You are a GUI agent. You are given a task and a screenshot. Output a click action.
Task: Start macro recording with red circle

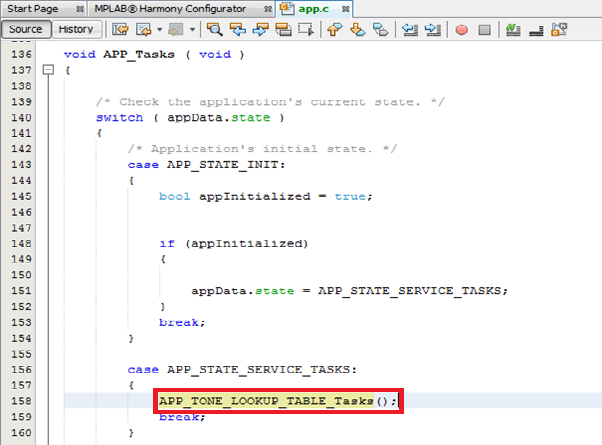tap(462, 30)
